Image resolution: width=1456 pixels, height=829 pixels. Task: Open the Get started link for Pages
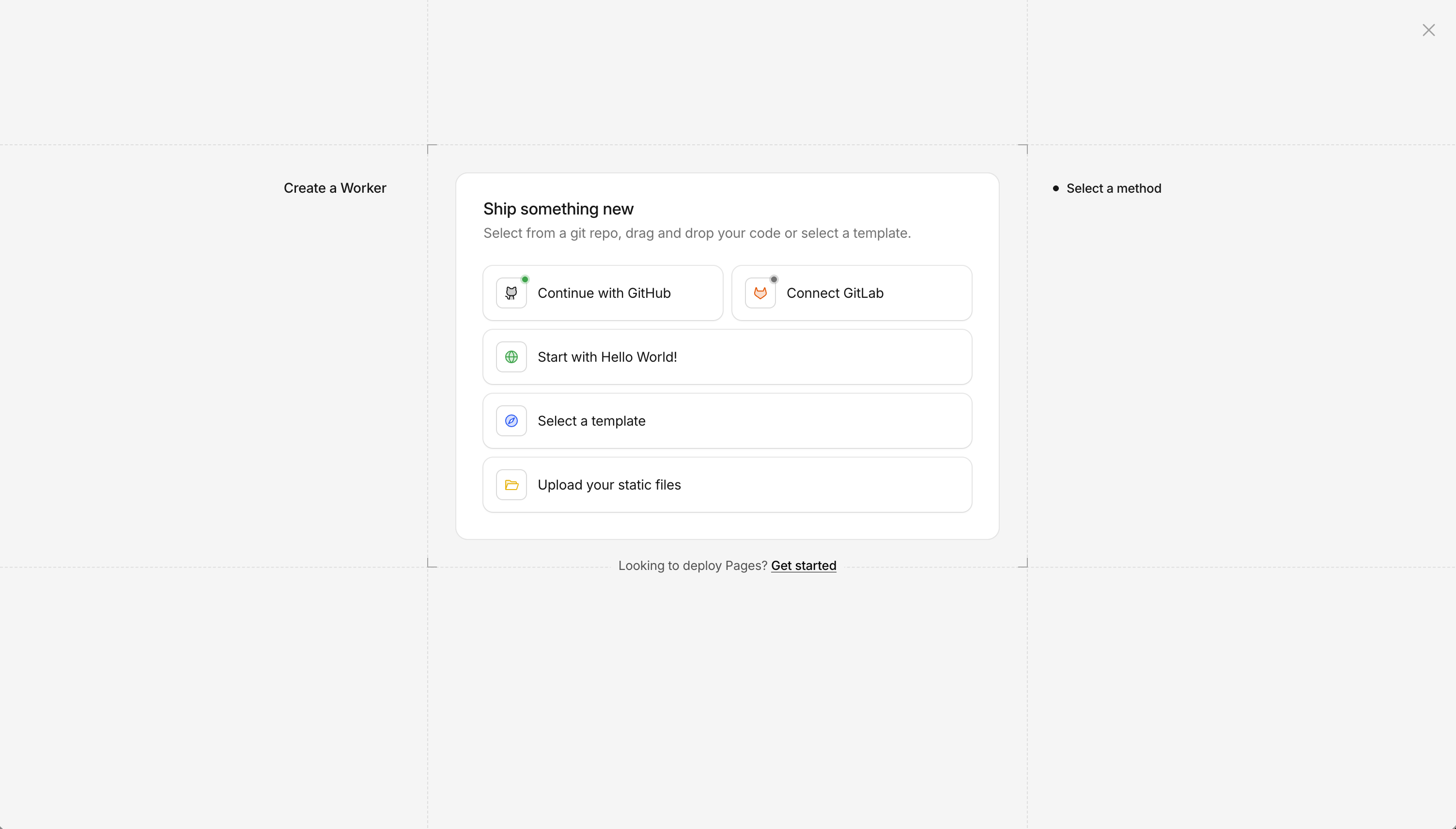coord(803,566)
